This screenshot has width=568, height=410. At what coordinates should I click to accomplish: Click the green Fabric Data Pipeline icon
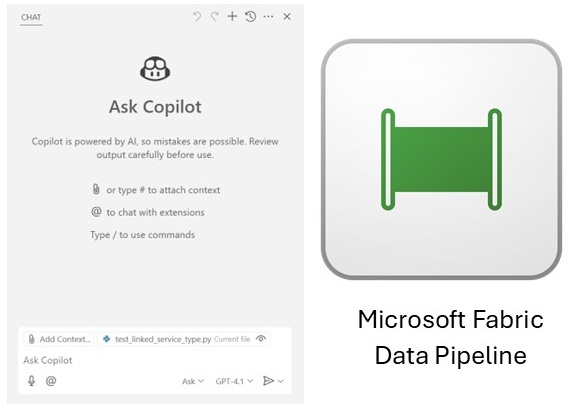tap(441, 159)
